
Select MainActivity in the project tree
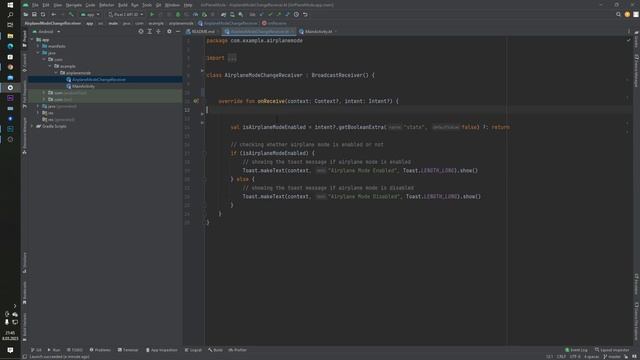83,86
